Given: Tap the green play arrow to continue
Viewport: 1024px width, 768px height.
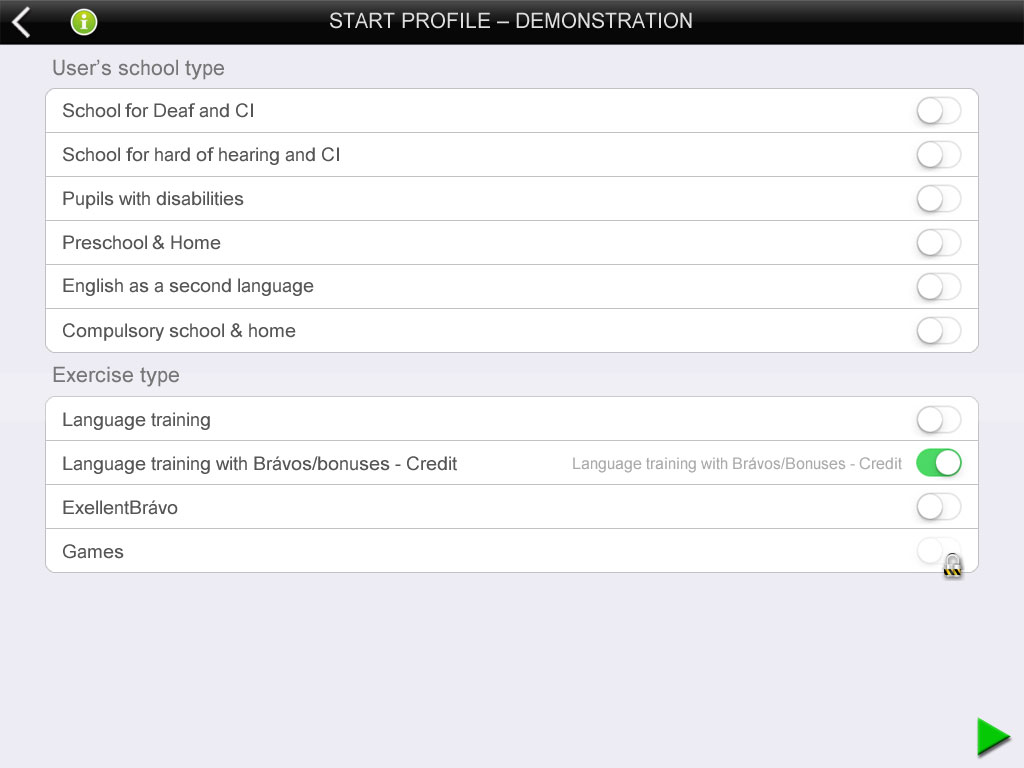Looking at the screenshot, I should tap(993, 737).
